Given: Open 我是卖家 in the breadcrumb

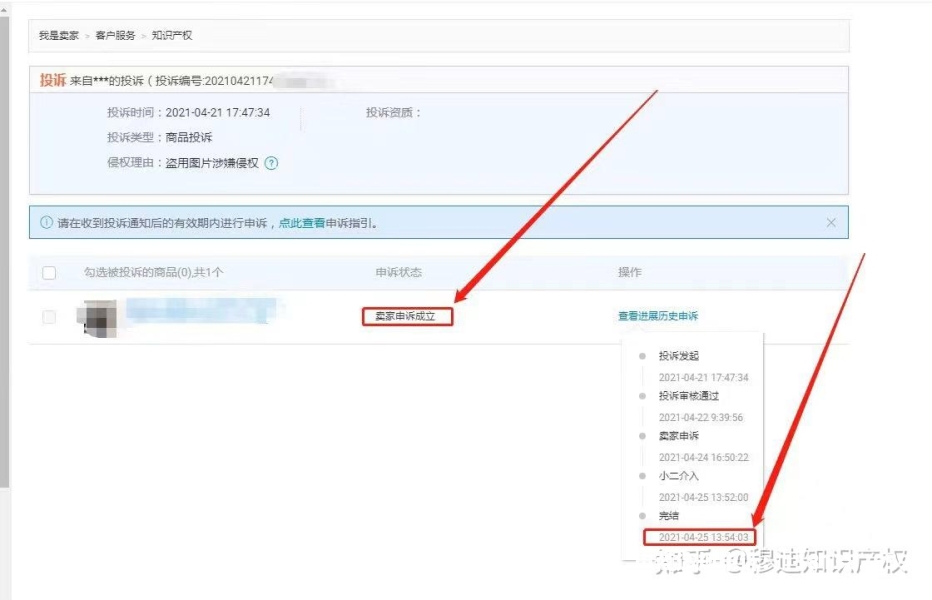Looking at the screenshot, I should [x=59, y=36].
